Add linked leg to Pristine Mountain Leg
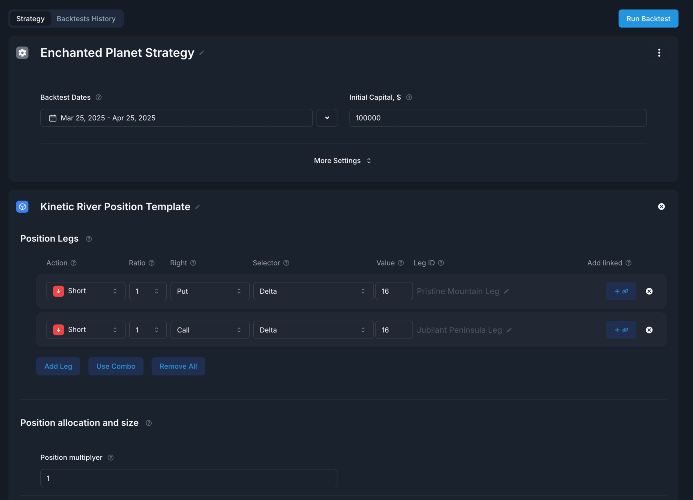The height and width of the screenshot is (500, 693). [x=621, y=291]
